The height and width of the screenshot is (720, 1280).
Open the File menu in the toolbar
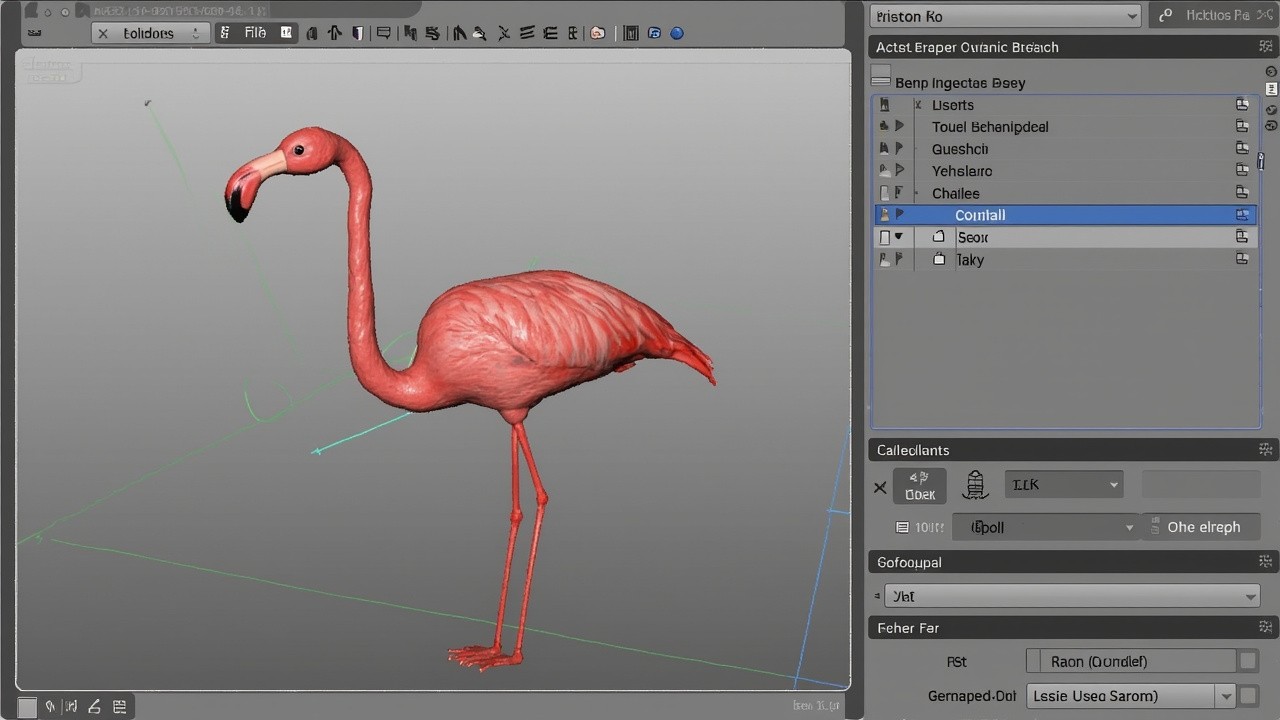coord(255,33)
